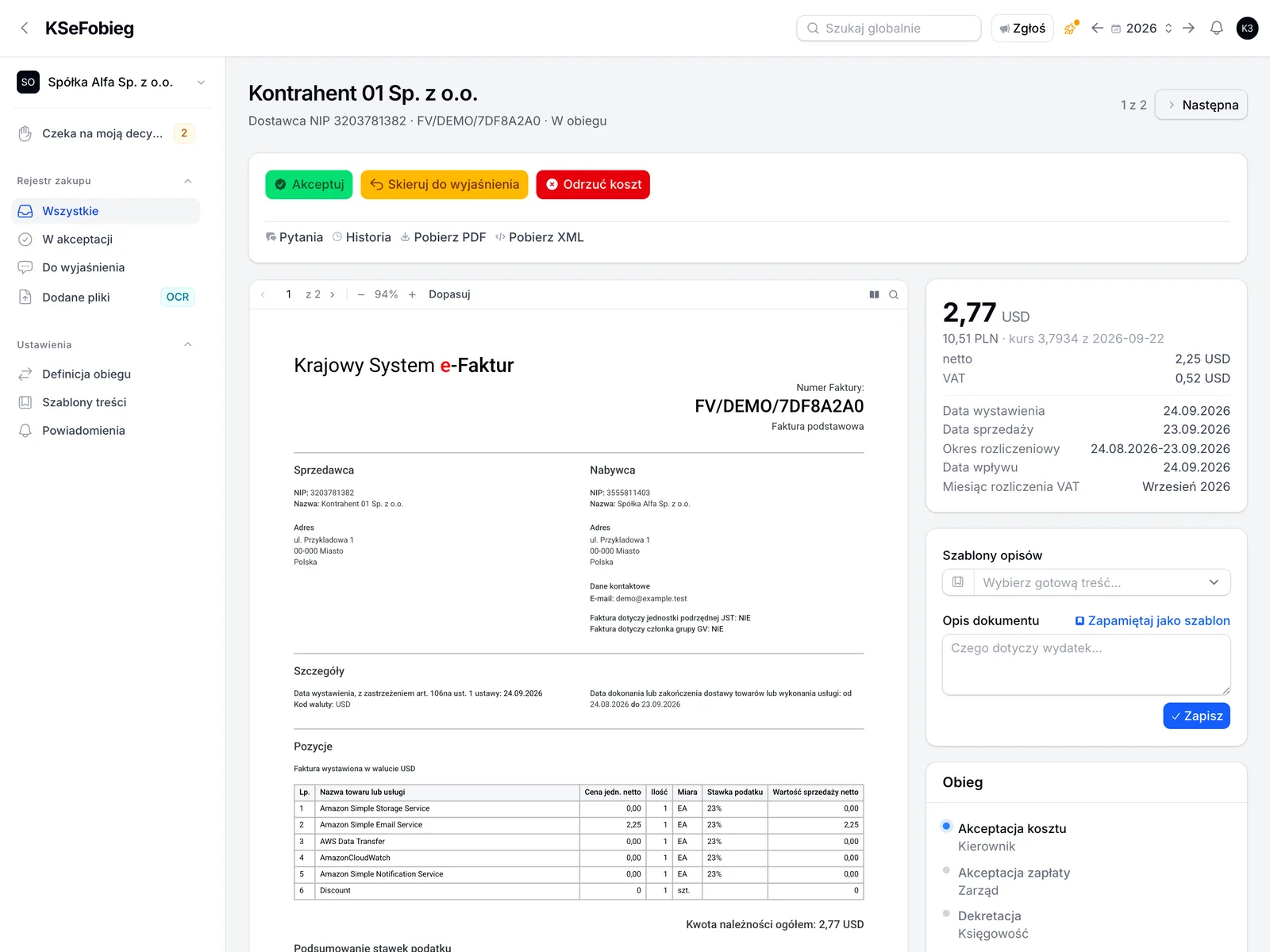Collapse the Ustawienia section
This screenshot has height=952, width=1270.
[x=188, y=344]
